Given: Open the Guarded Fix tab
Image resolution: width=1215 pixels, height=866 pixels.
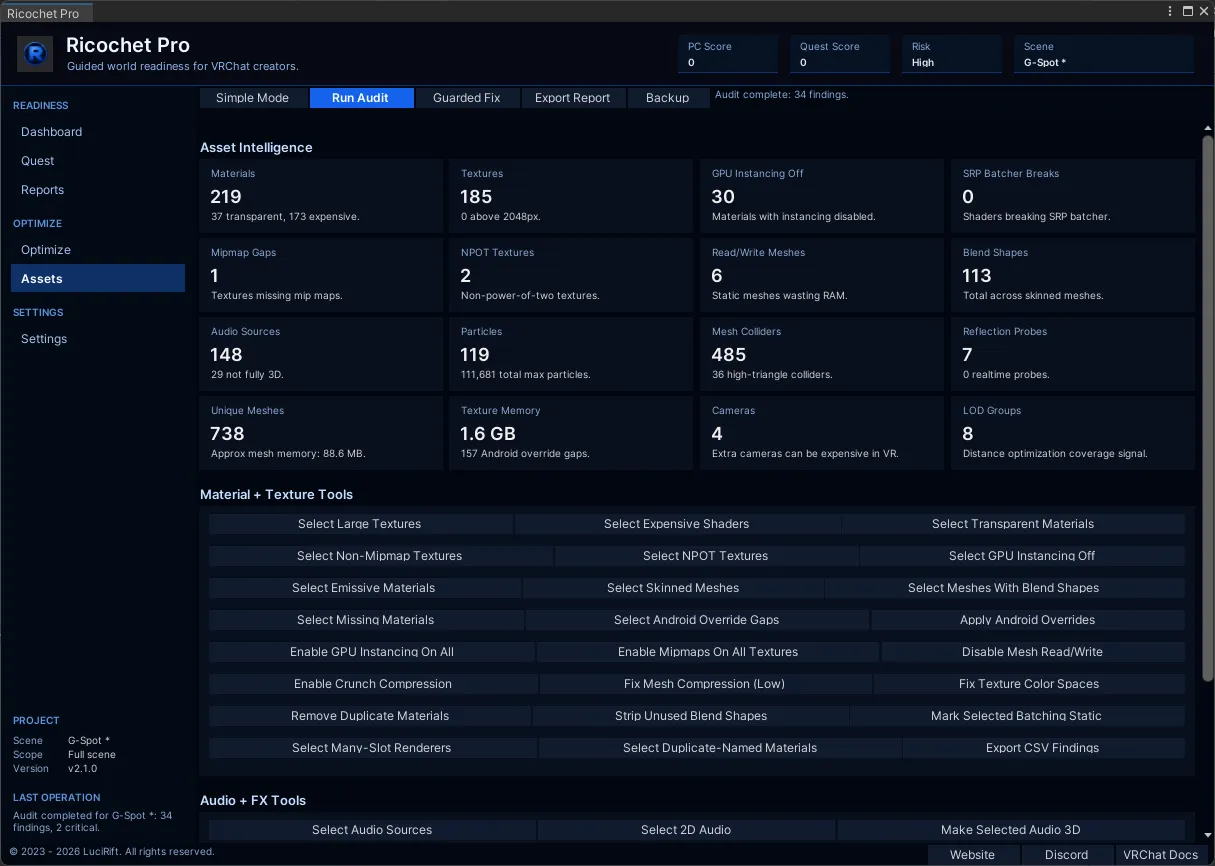Looking at the screenshot, I should 466,98.
